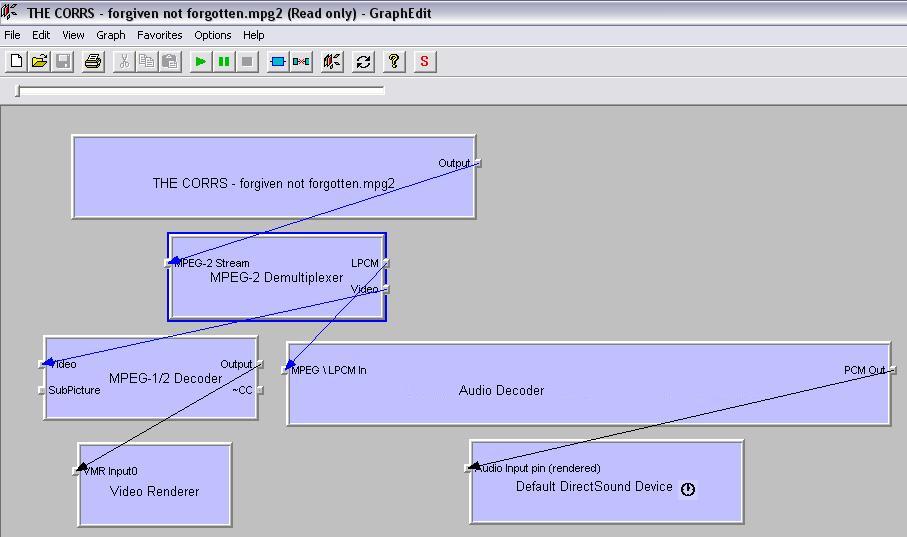Pause the filter graph
This screenshot has height=537, width=907.
(224, 62)
